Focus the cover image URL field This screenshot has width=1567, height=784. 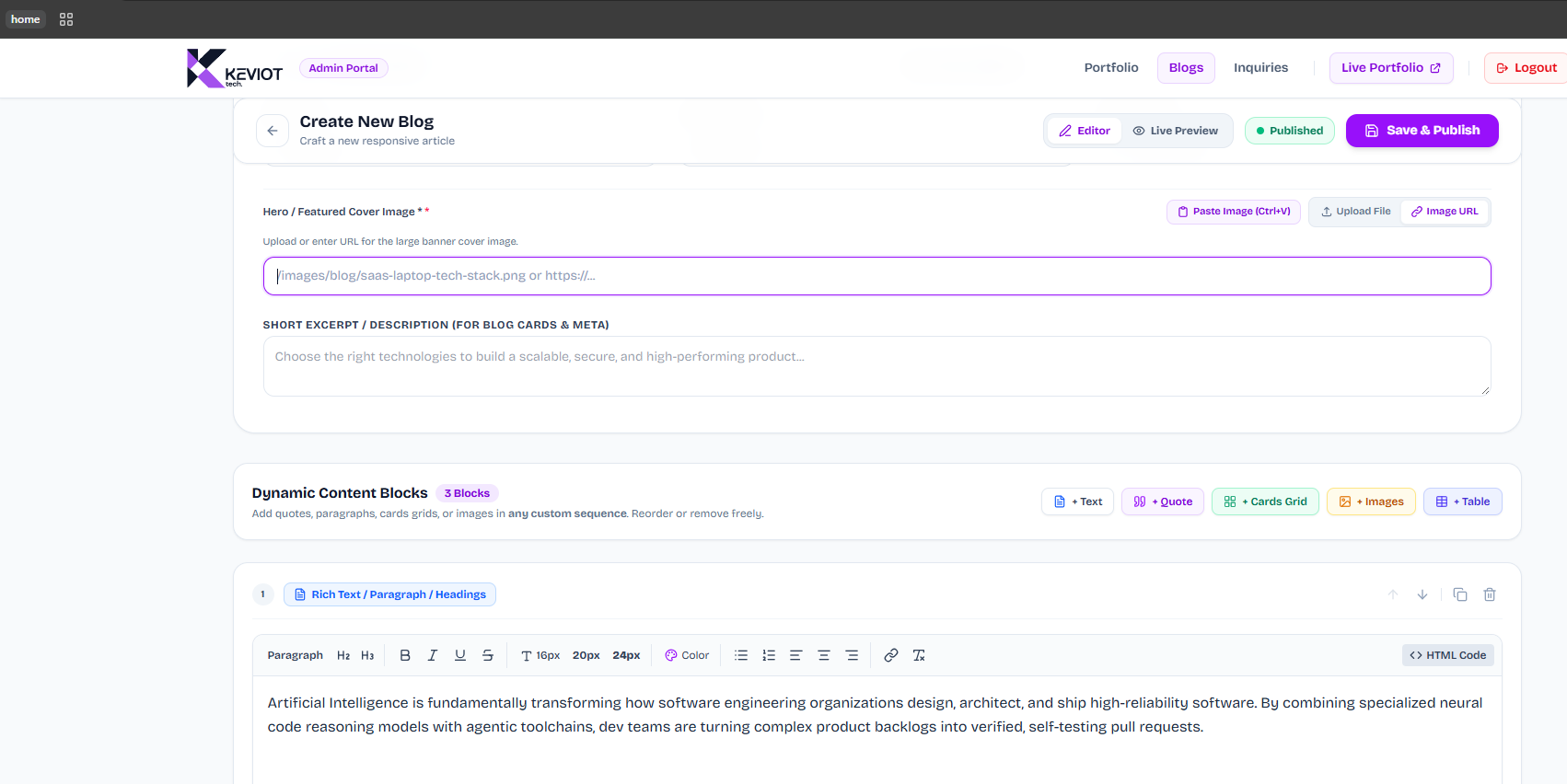(x=876, y=276)
